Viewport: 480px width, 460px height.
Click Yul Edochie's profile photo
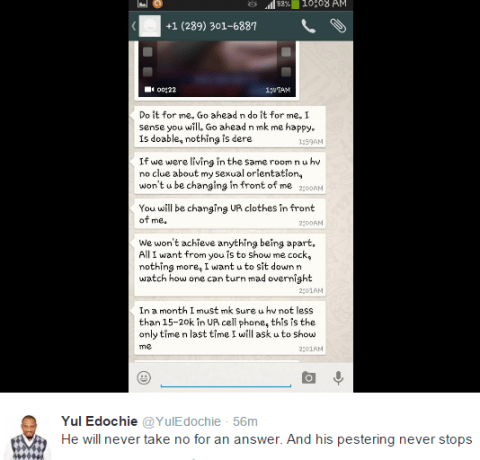(28, 437)
